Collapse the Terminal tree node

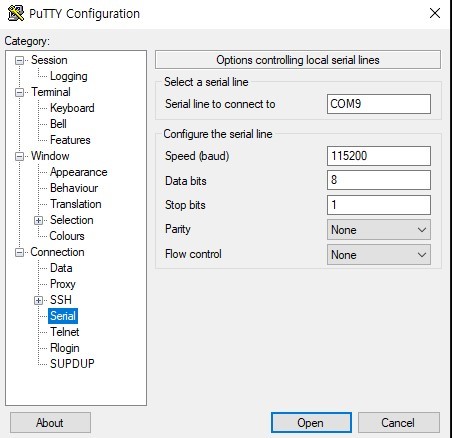20,92
